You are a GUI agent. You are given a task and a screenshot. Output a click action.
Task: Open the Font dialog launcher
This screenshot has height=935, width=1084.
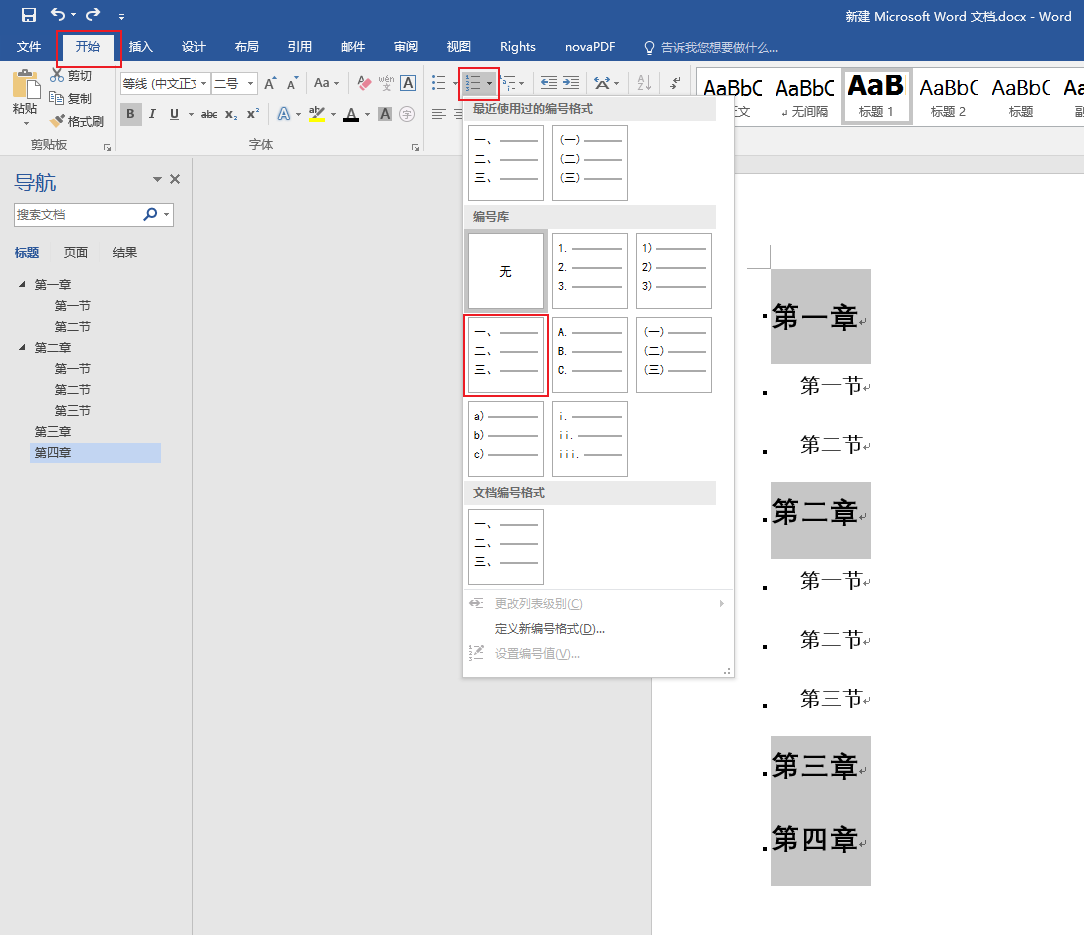(x=415, y=147)
